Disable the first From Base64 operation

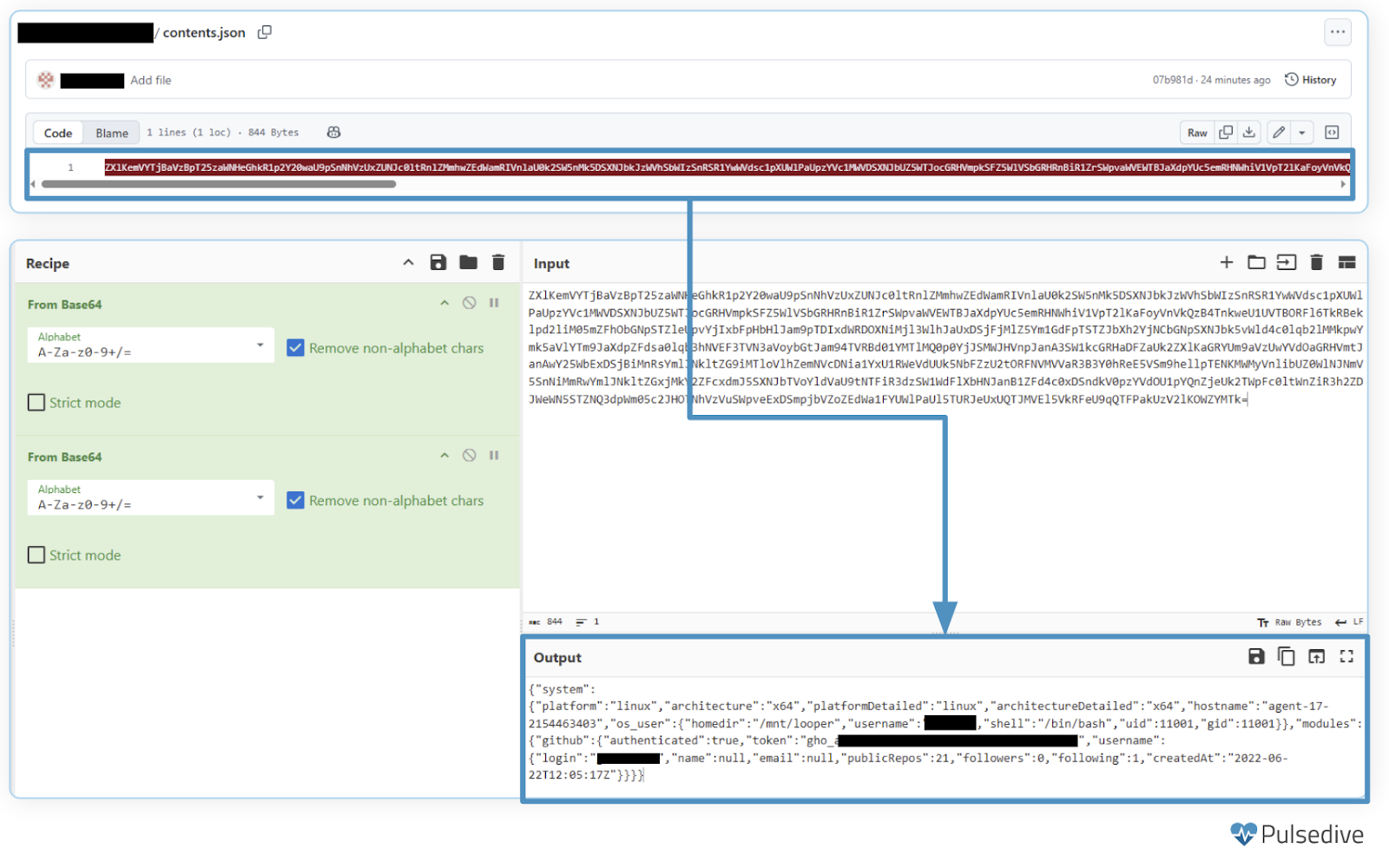(x=469, y=303)
